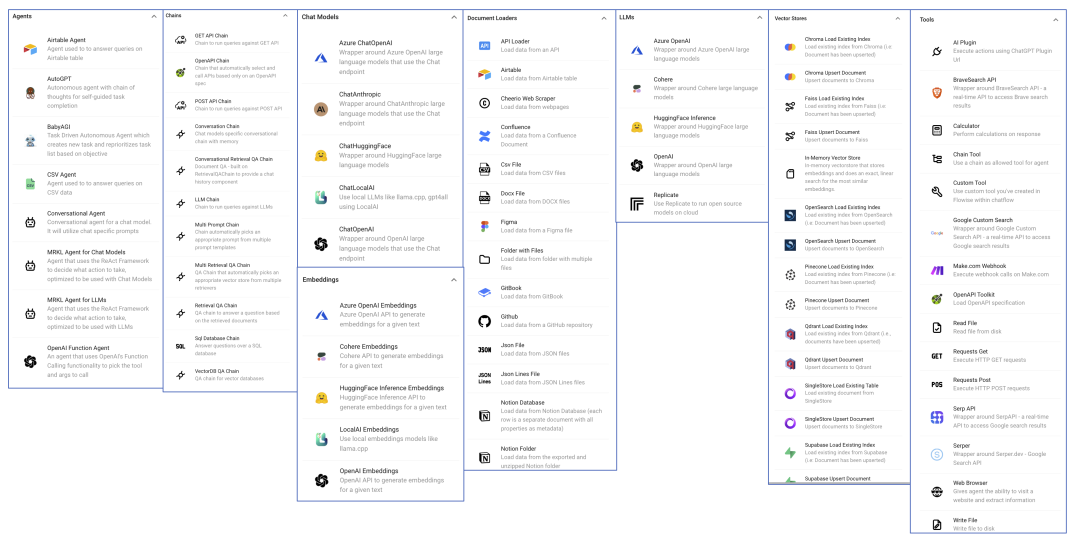The width and height of the screenshot is (1080, 545).
Task: Click the Cohere Embeddings icon
Action: pos(321,356)
